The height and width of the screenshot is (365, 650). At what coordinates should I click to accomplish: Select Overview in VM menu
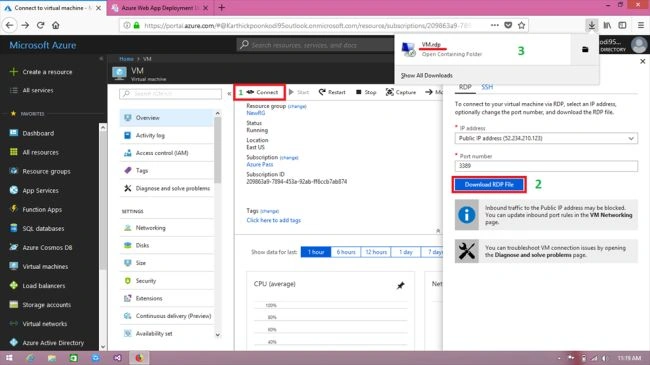pyautogui.click(x=167, y=118)
